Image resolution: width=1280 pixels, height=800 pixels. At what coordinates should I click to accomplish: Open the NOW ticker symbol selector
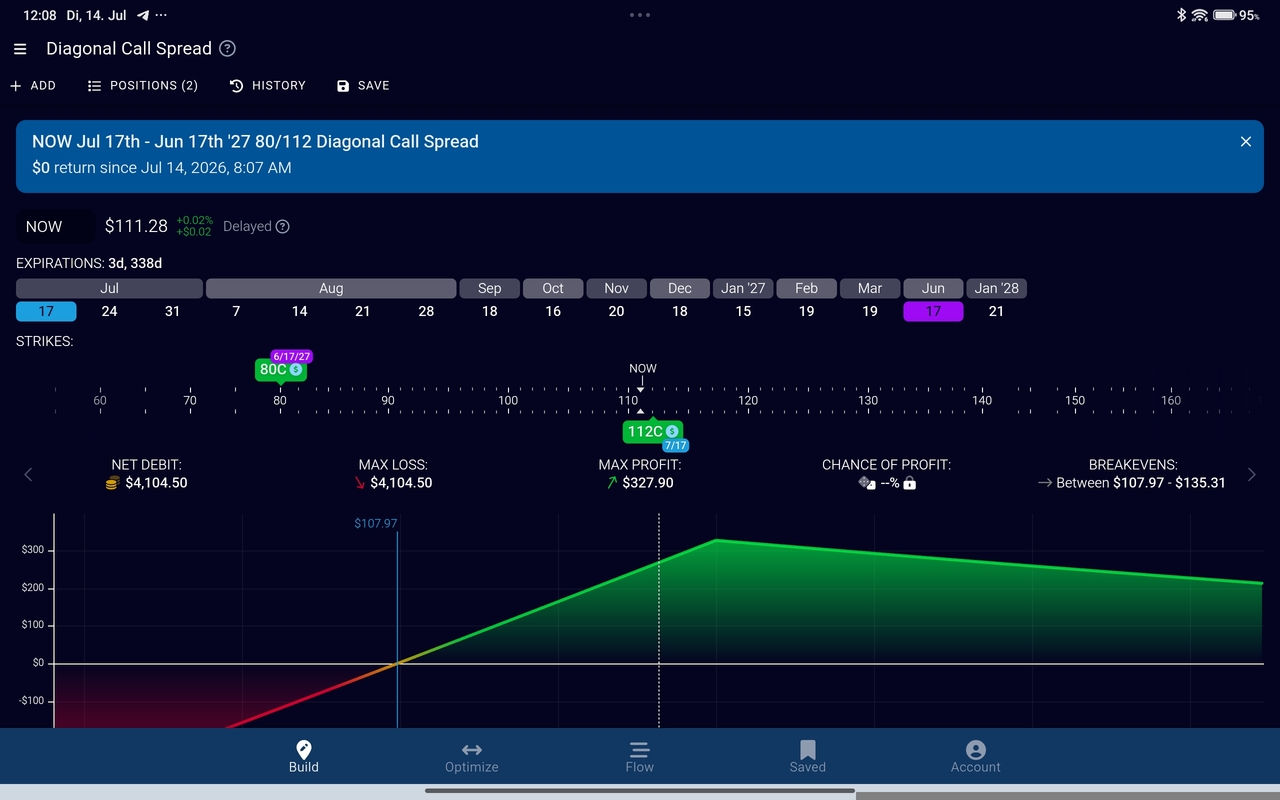[55, 227]
